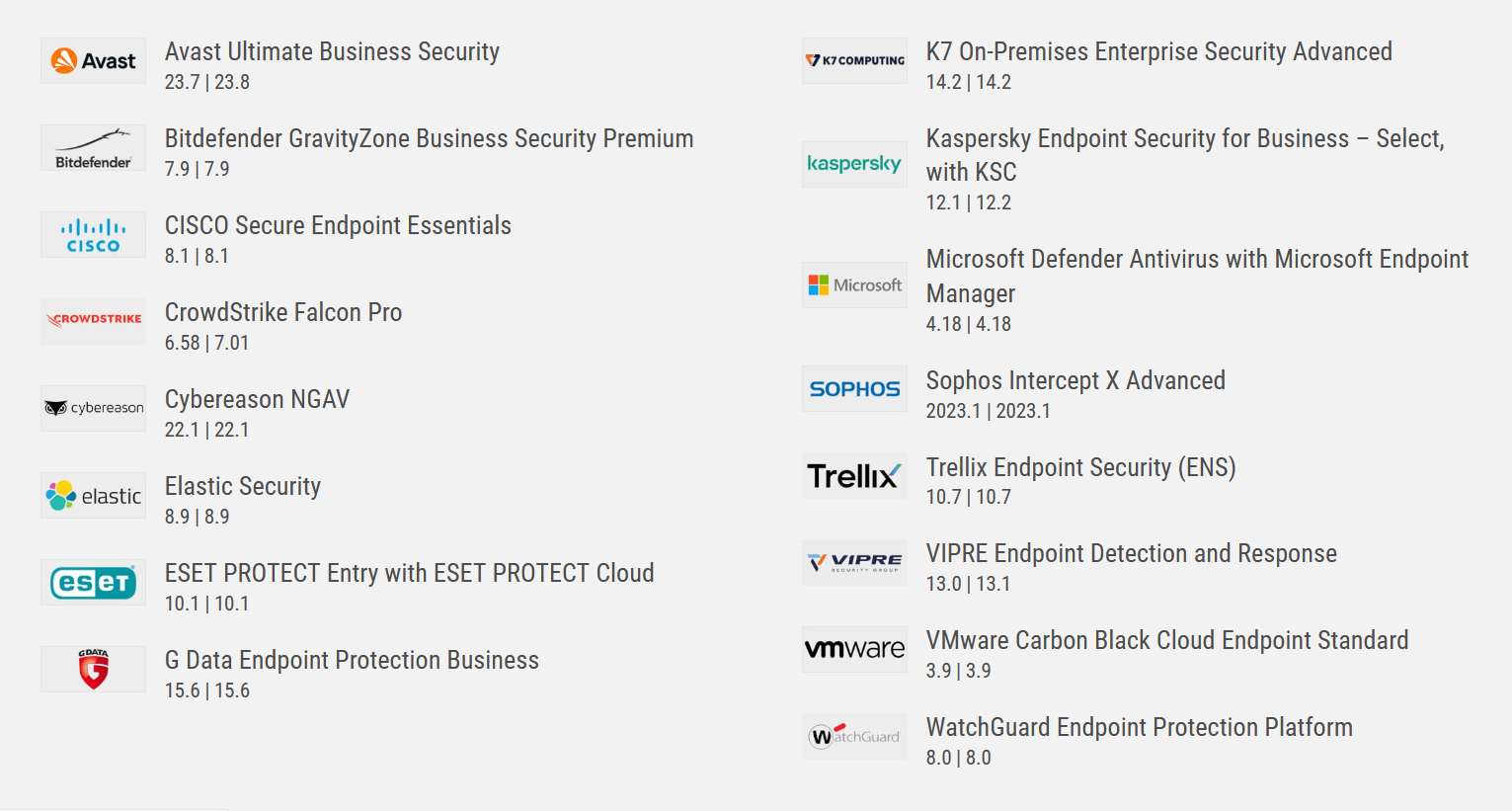Click the Bitdefender logo icon
This screenshot has height=811, width=1512.
click(x=93, y=148)
